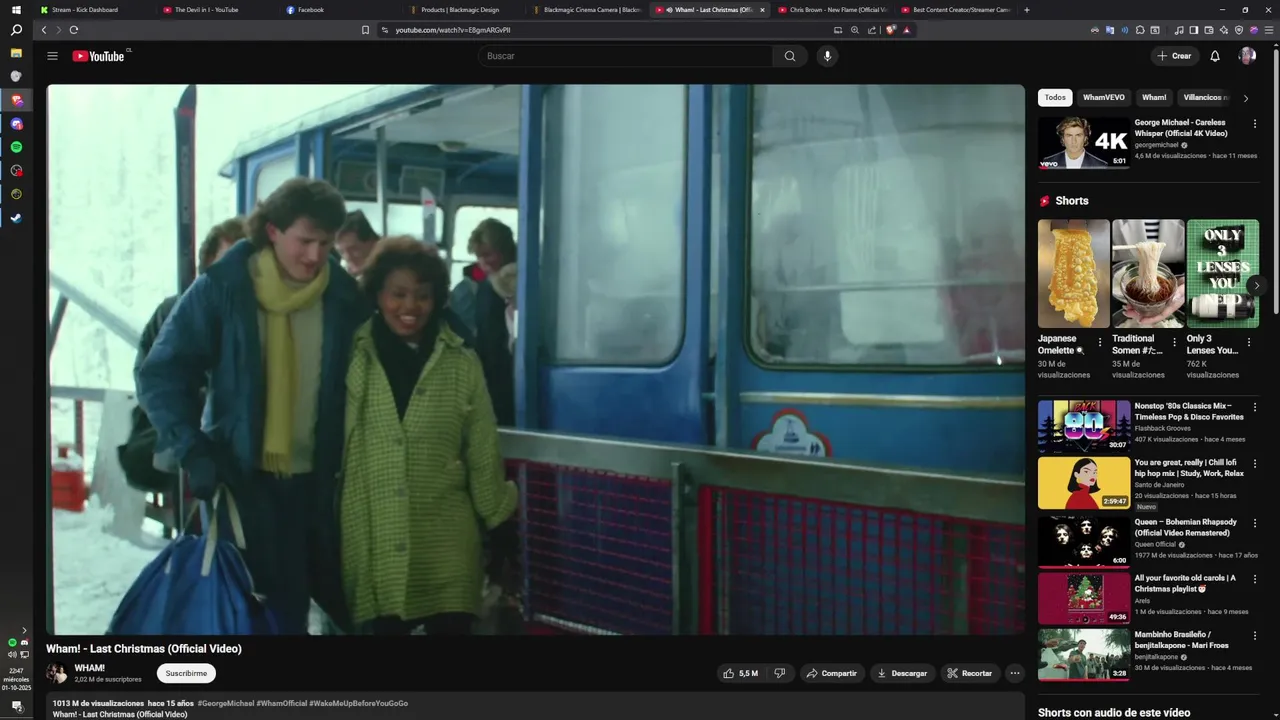Screen dimensions: 1280x720
Task: Open the translate page icon
Action: (x=1110, y=30)
